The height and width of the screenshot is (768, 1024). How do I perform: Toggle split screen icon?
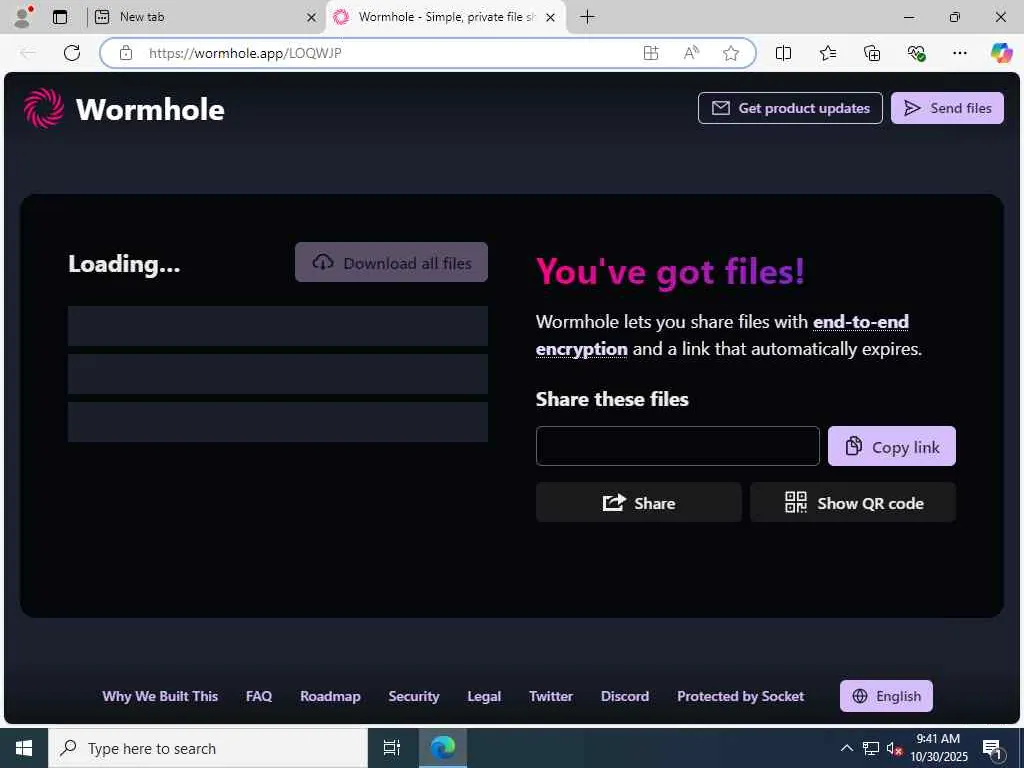click(x=783, y=53)
